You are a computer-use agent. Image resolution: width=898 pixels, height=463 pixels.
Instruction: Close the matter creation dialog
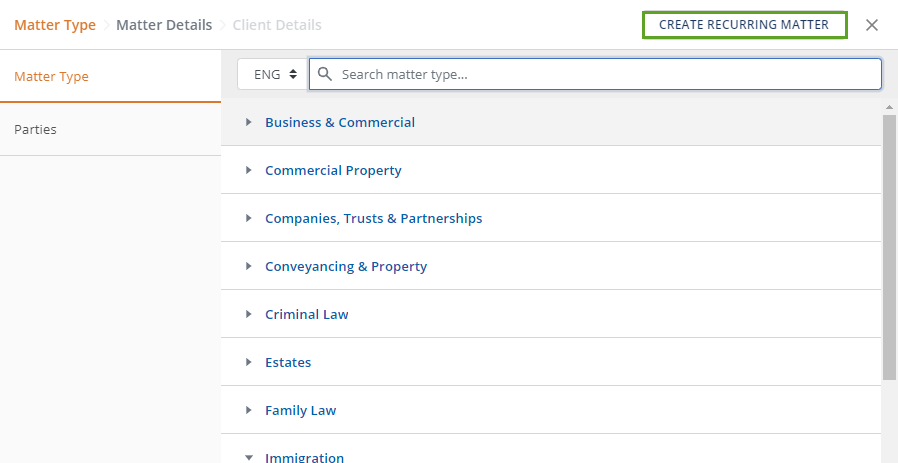pyautogui.click(x=872, y=25)
